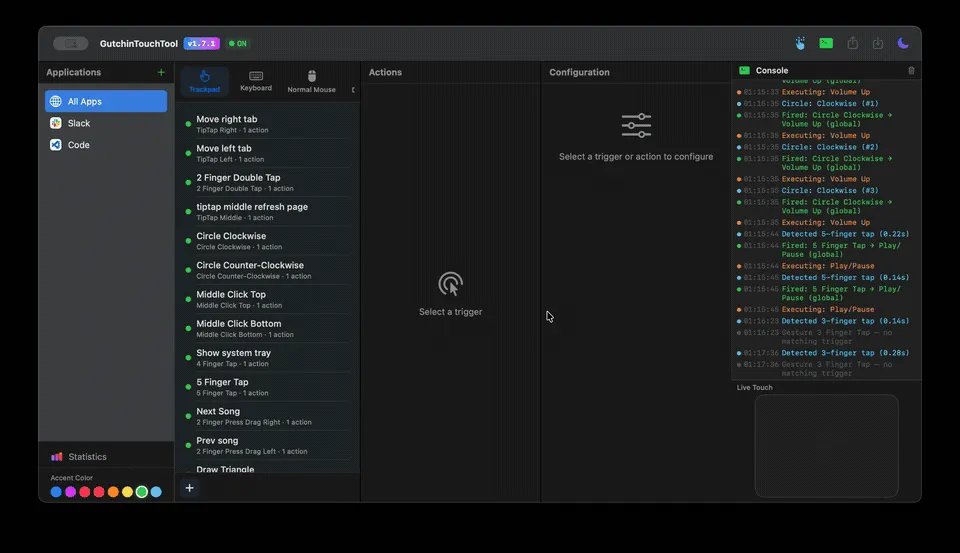Open the Statistics panel
Viewport: 960px width, 553px height.
(79, 457)
